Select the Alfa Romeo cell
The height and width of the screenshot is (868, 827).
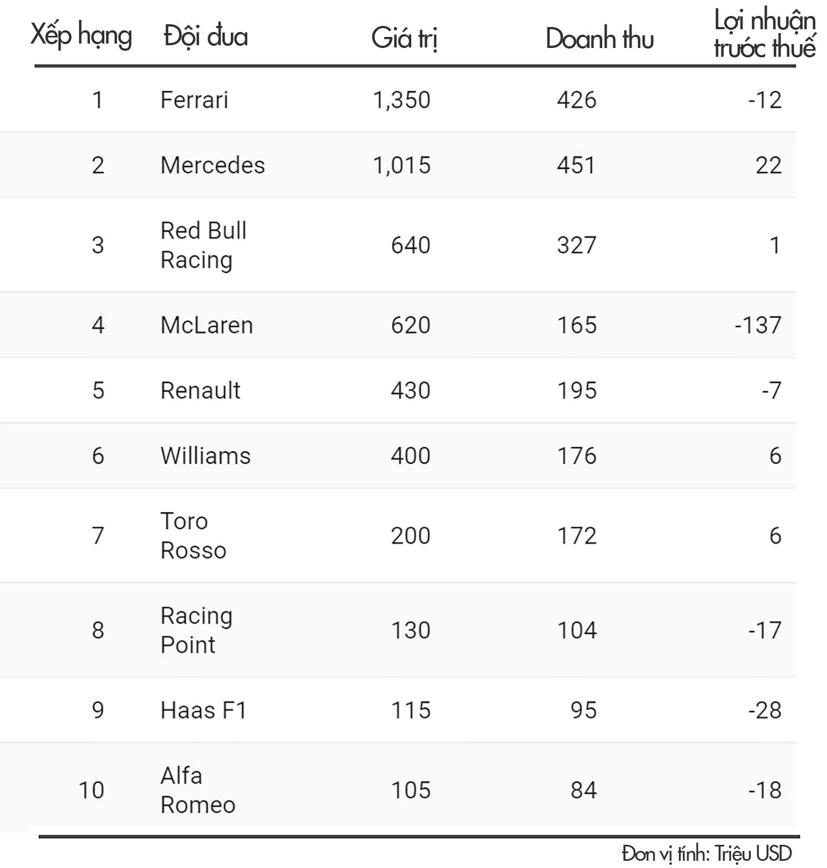[198, 790]
